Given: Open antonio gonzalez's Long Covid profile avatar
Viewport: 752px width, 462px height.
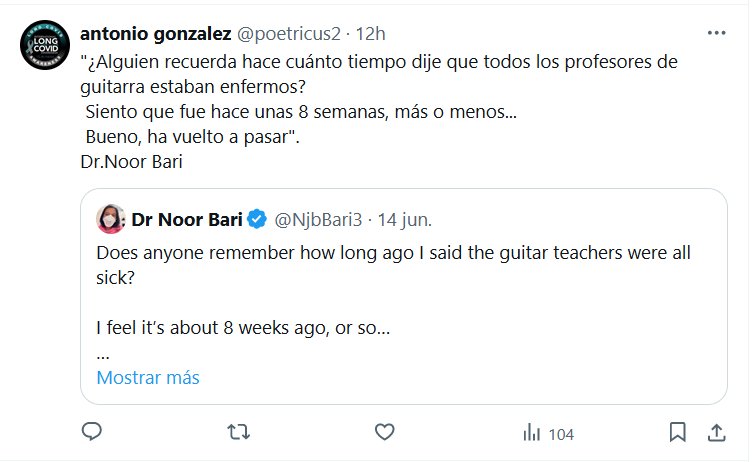Looking at the screenshot, I should [x=45, y=45].
